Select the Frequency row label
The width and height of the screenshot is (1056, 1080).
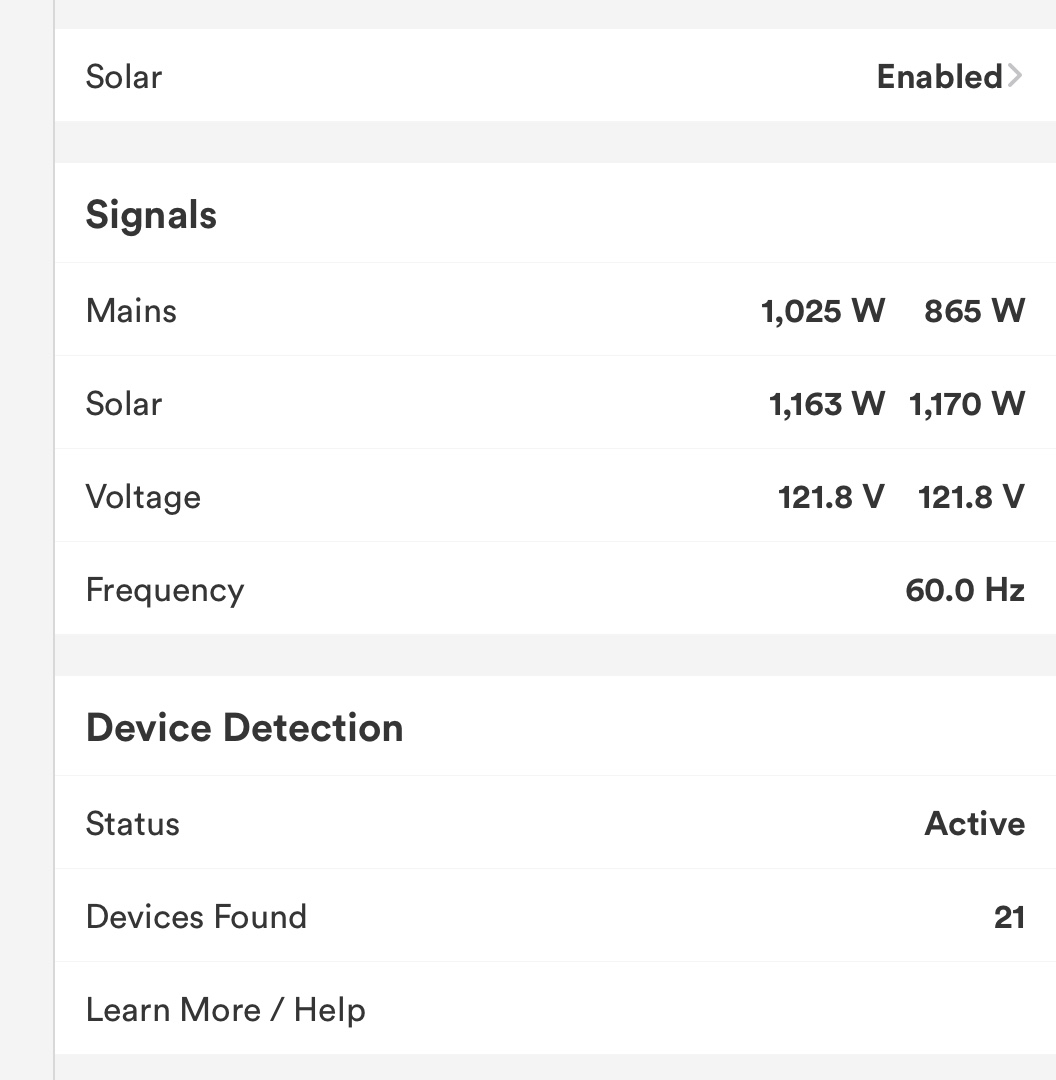pyautogui.click(x=165, y=590)
